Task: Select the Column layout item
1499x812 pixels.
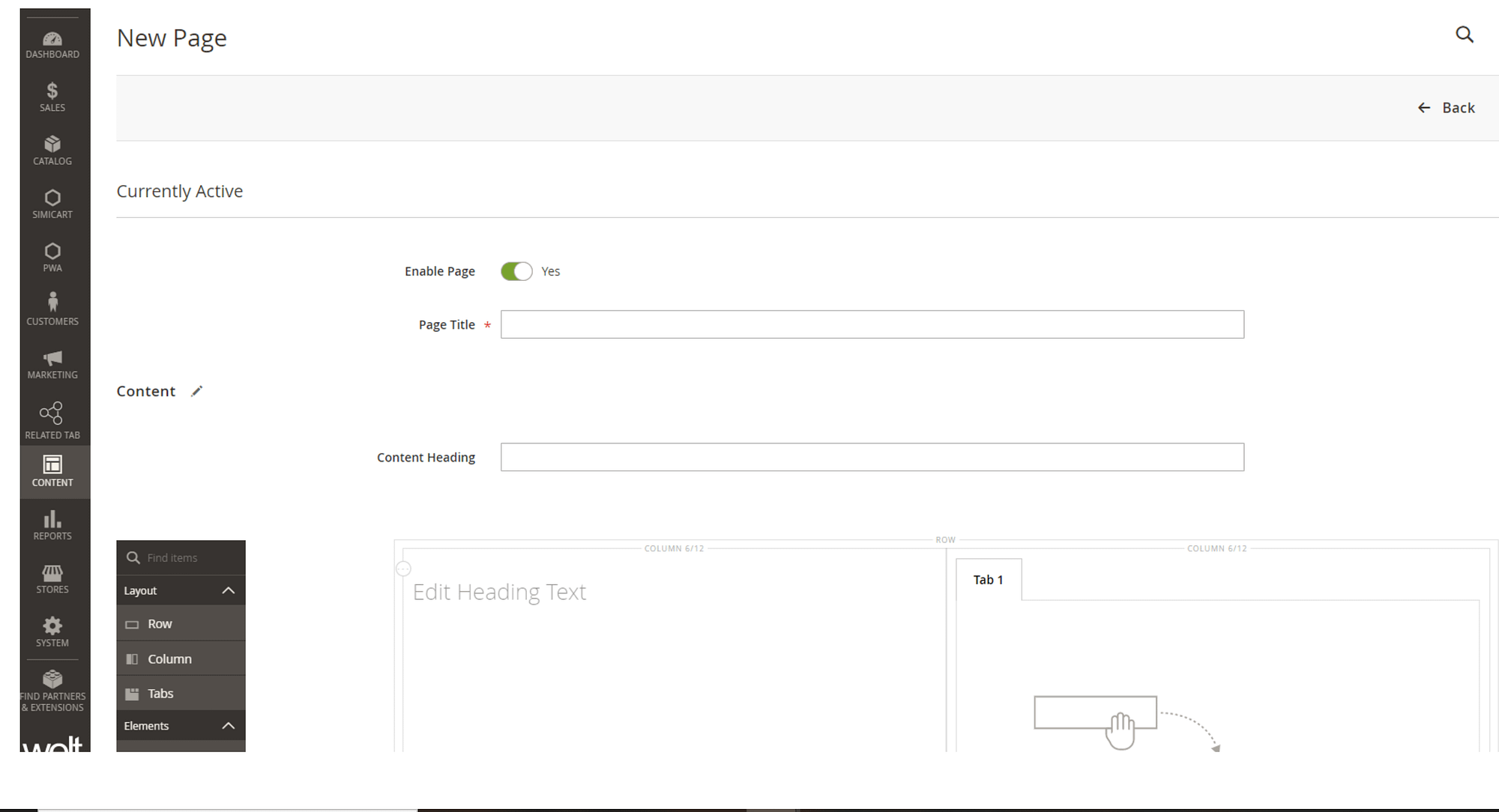Action: tap(181, 659)
